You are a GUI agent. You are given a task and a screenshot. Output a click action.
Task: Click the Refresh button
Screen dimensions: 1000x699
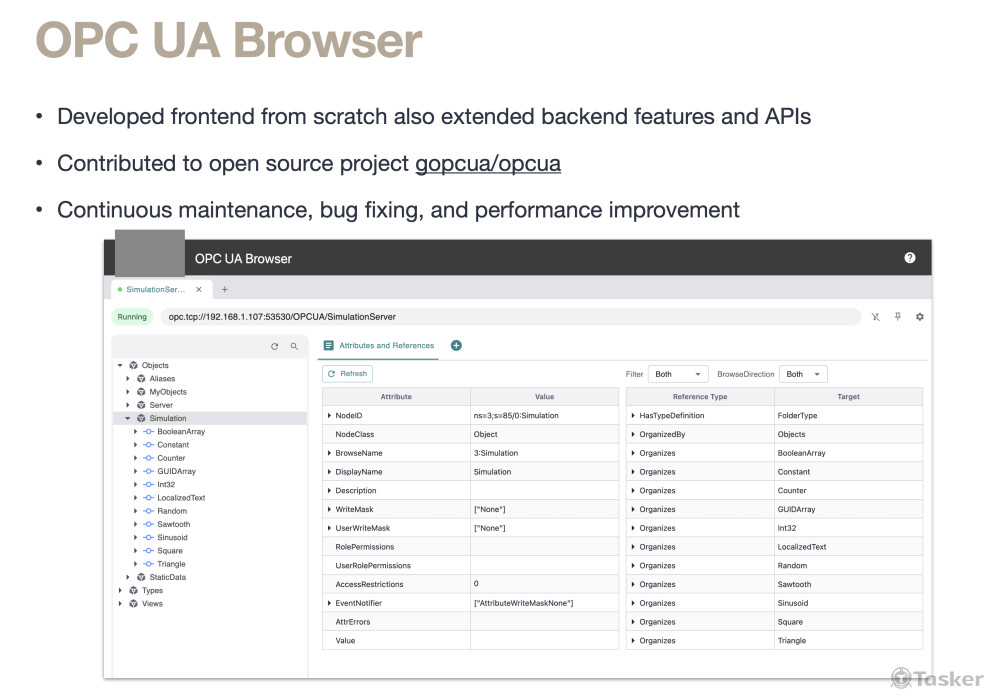[x=347, y=374]
